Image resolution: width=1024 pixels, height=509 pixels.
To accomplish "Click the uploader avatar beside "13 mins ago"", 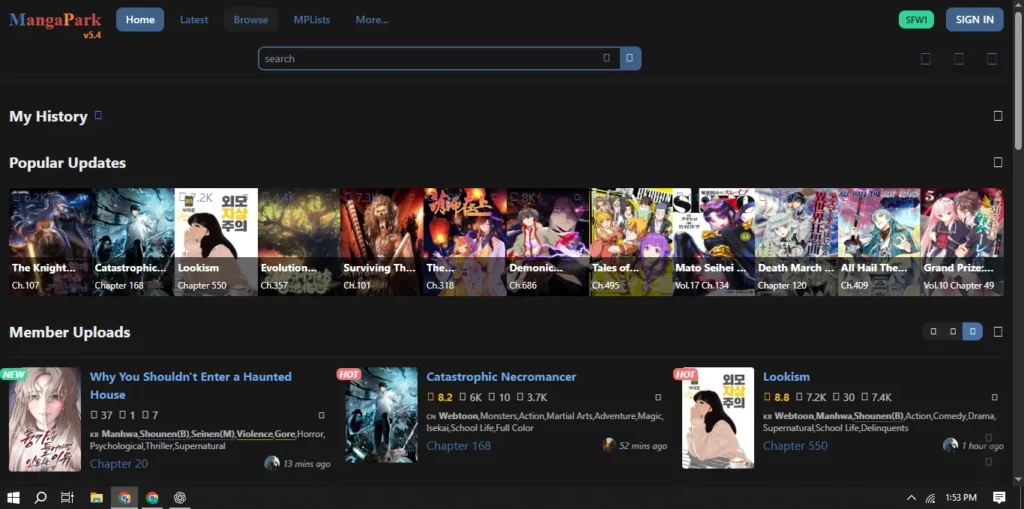I will click(271, 463).
